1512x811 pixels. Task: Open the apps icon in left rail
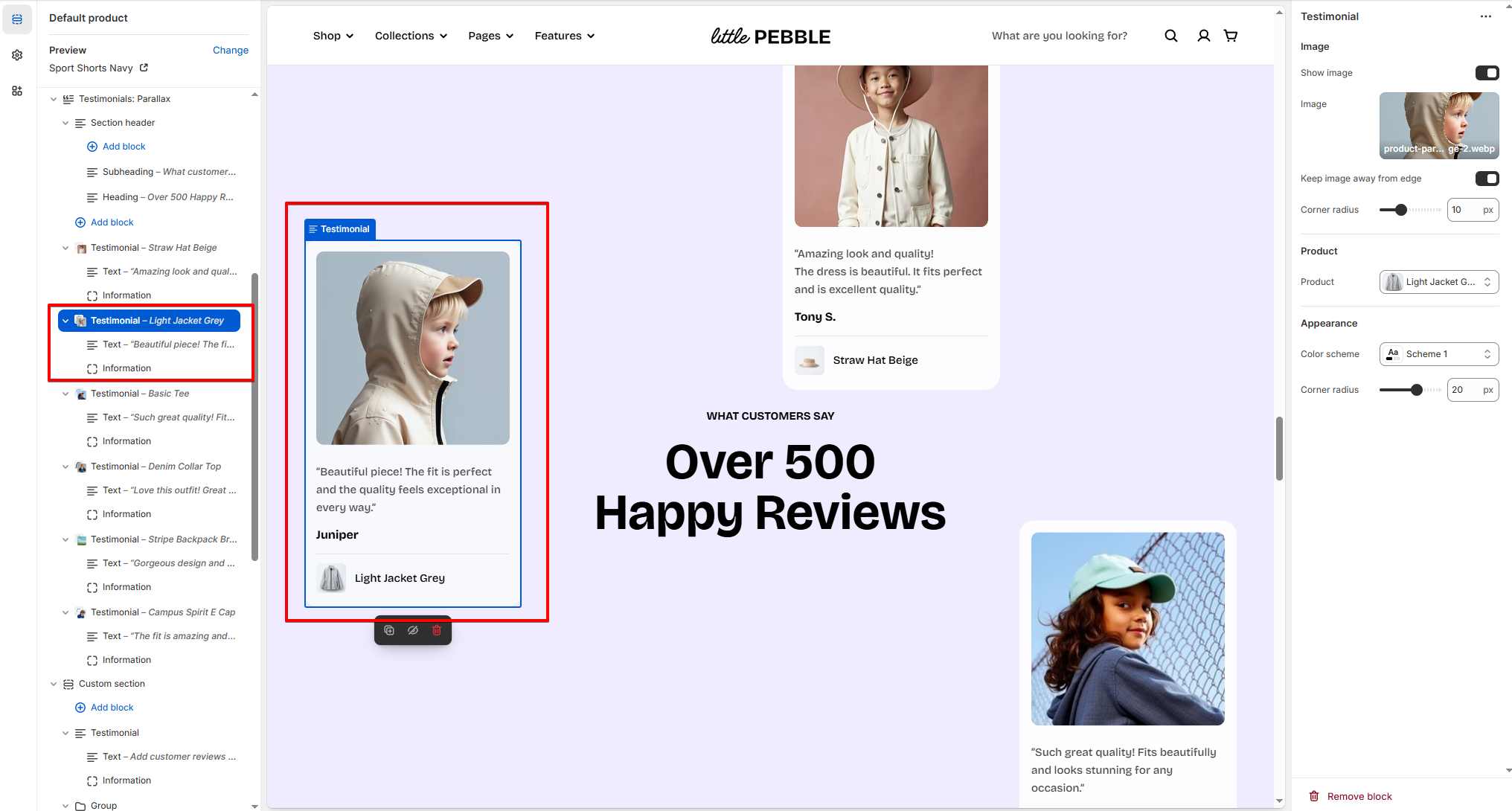[x=17, y=91]
